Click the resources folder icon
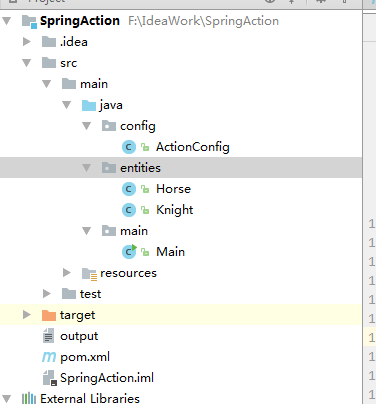The height and width of the screenshot is (404, 376). click(x=89, y=273)
